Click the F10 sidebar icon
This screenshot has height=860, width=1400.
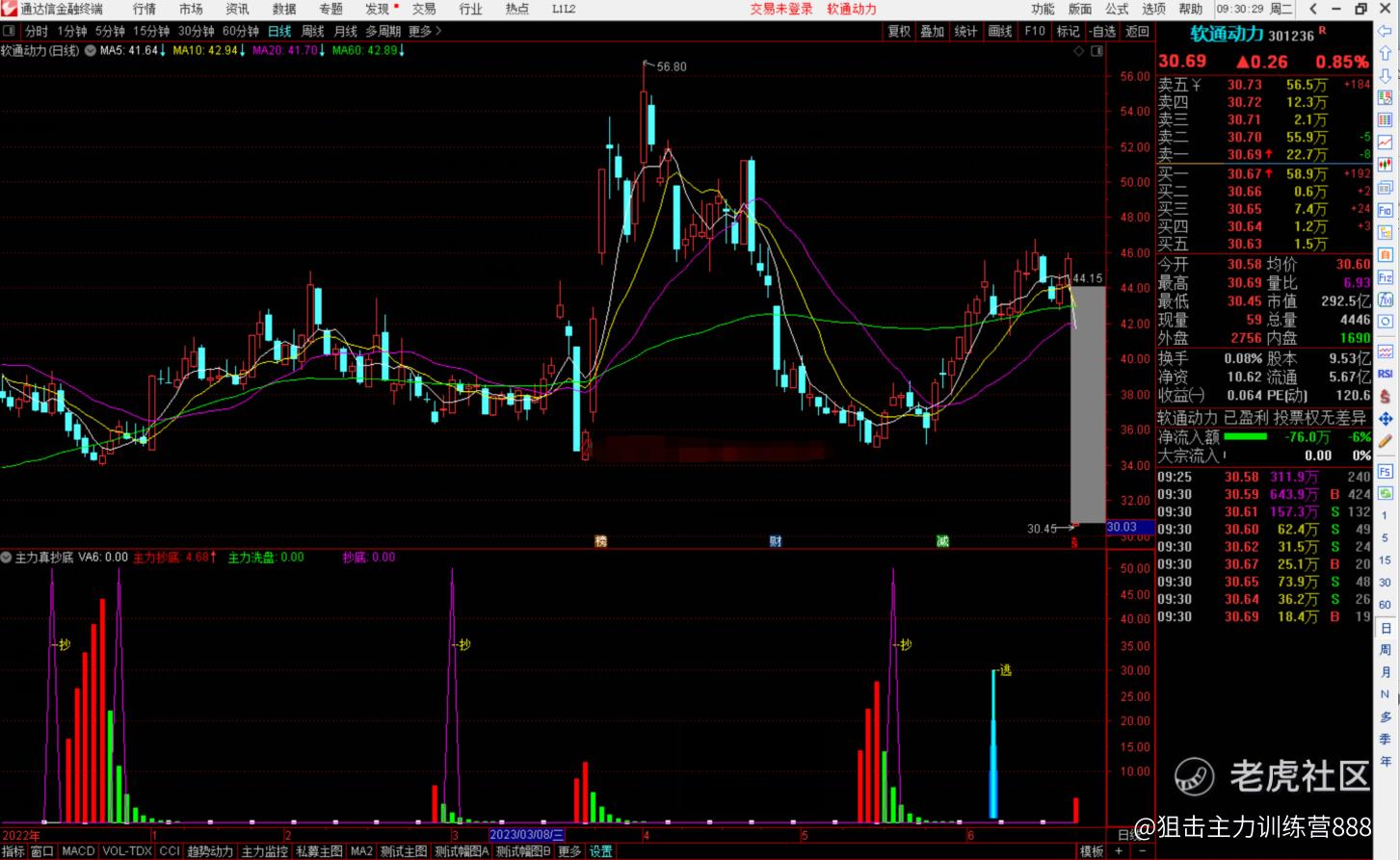(x=1386, y=210)
